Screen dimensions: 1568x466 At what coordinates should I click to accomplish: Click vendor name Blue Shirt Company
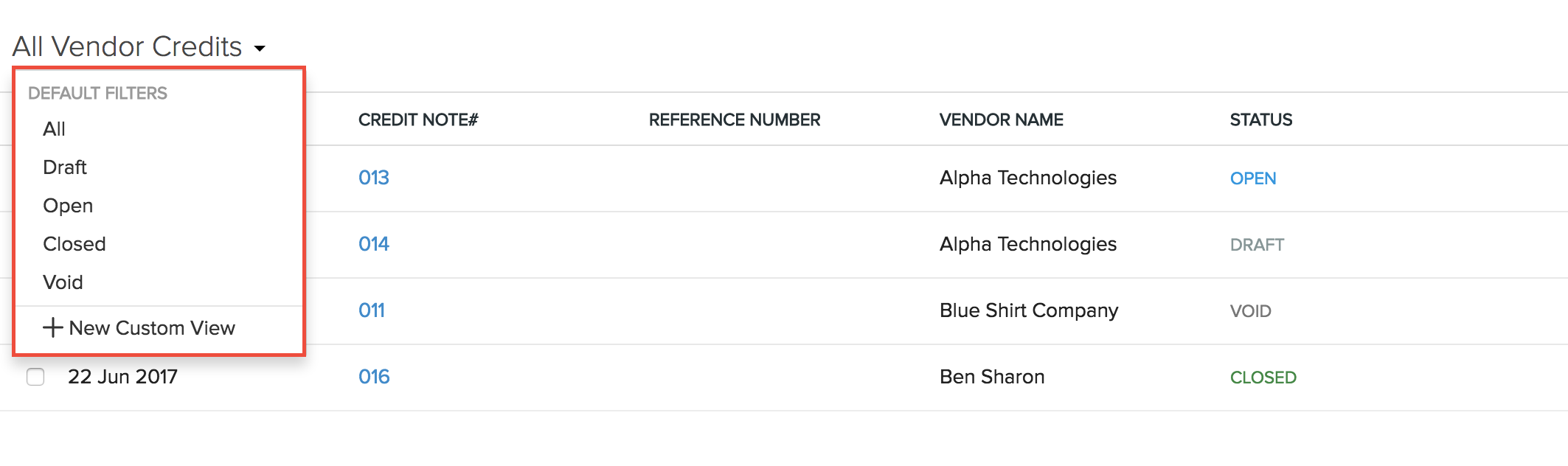point(1028,310)
